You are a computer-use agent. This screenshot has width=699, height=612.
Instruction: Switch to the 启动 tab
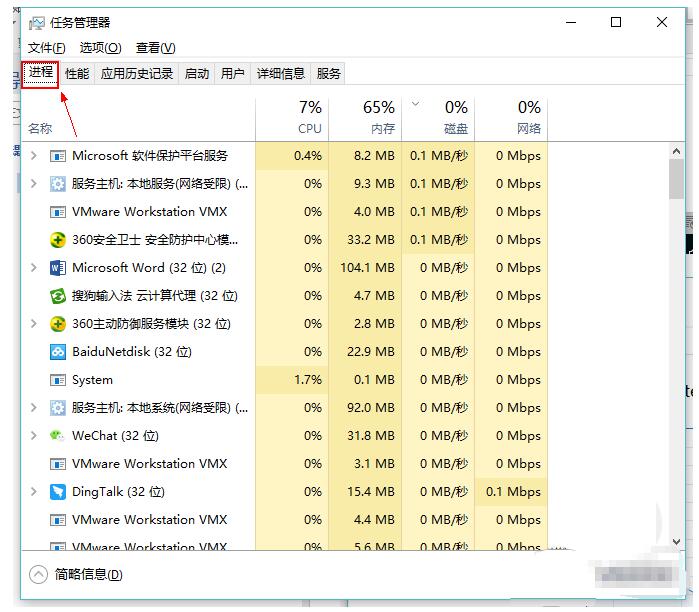pyautogui.click(x=197, y=74)
